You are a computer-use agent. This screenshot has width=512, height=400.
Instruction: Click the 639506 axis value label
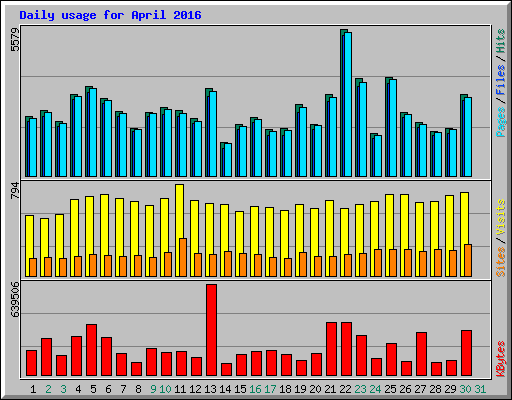(15, 299)
